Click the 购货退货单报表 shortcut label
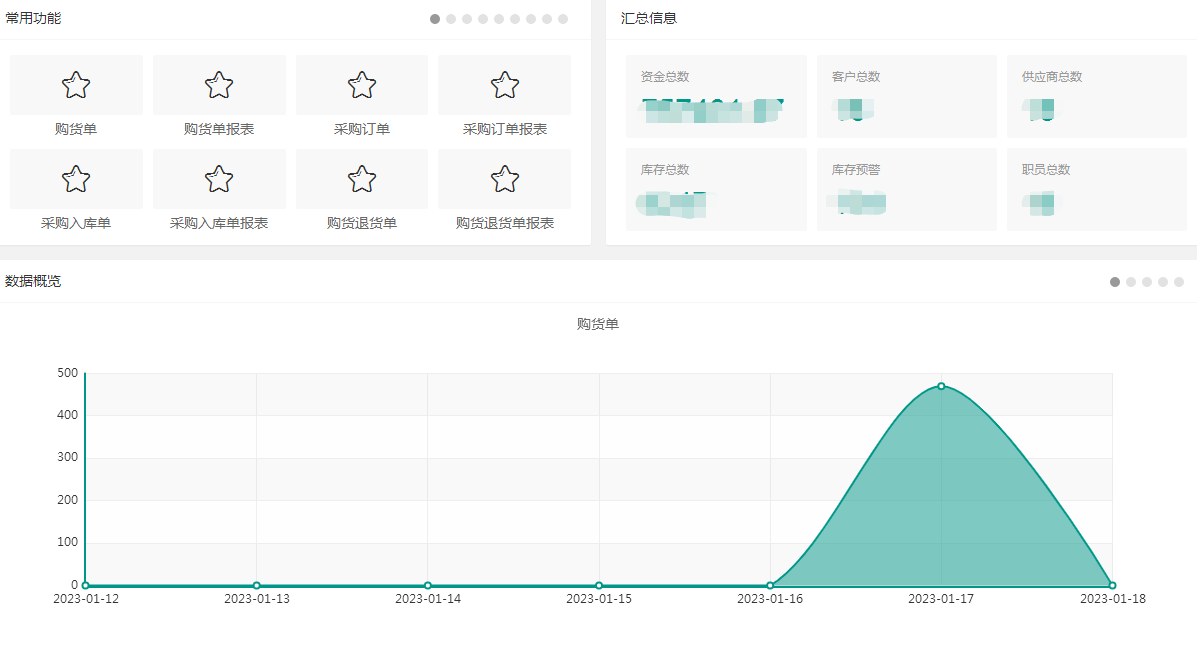The height and width of the screenshot is (647, 1197). tap(505, 223)
